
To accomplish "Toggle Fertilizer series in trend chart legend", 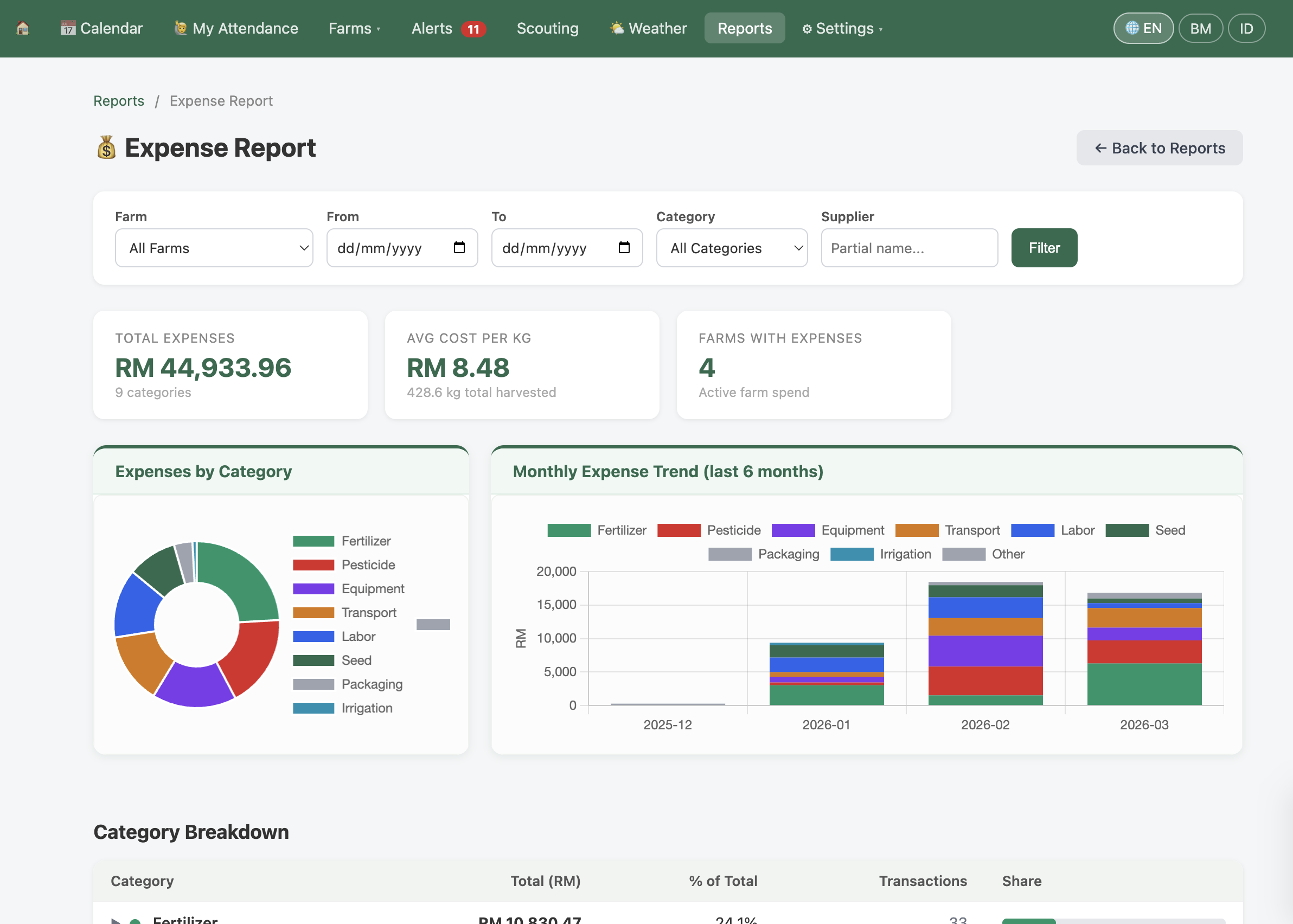I will pyautogui.click(x=597, y=530).
